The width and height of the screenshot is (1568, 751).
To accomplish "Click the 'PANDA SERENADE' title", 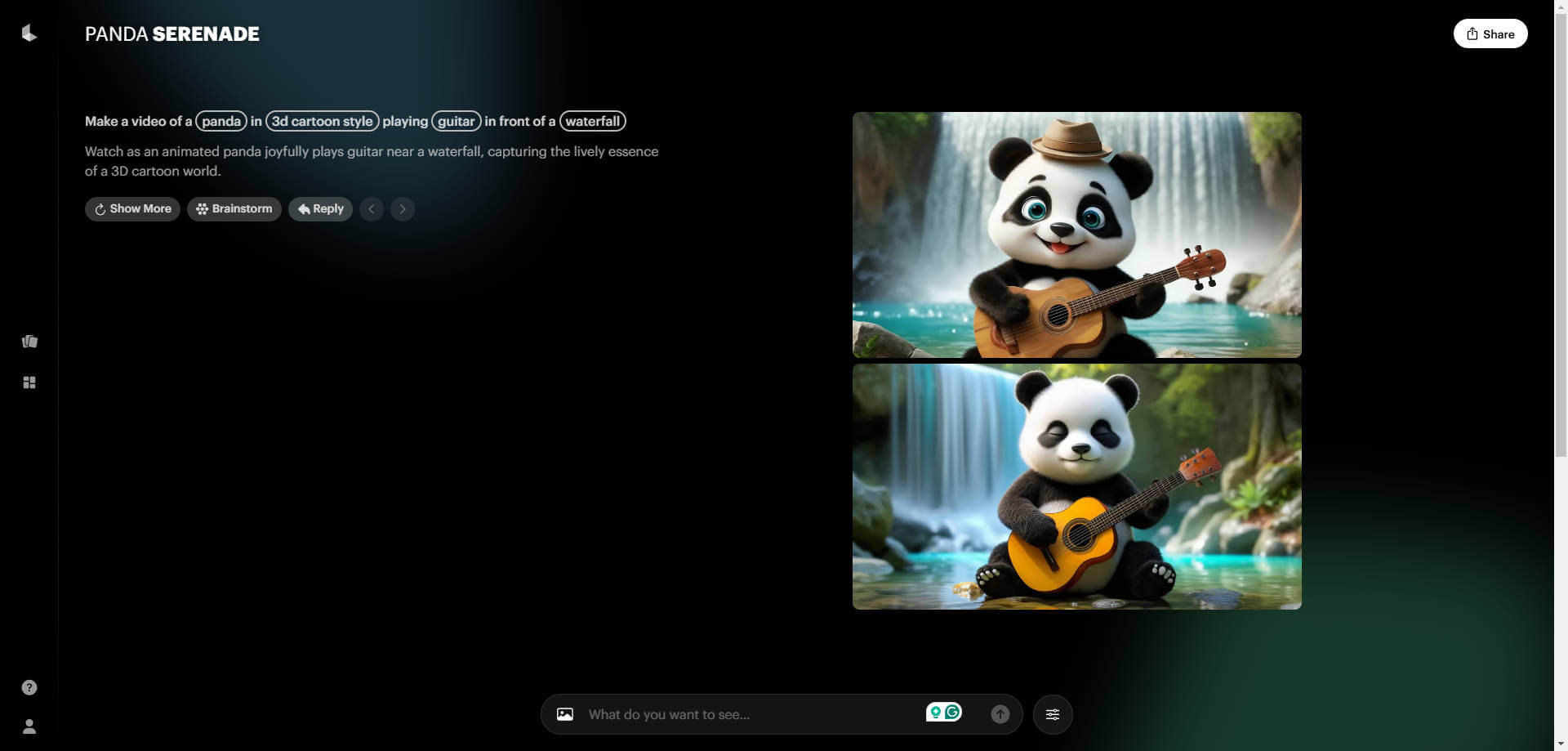I will pos(172,34).
